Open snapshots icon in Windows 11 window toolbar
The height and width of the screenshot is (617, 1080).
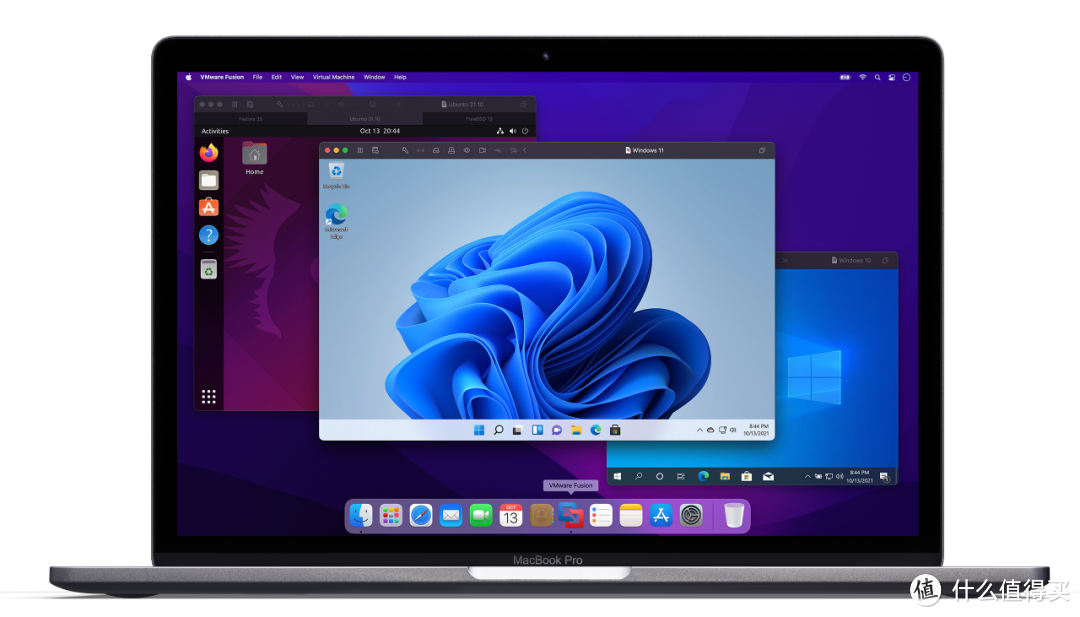click(x=375, y=150)
